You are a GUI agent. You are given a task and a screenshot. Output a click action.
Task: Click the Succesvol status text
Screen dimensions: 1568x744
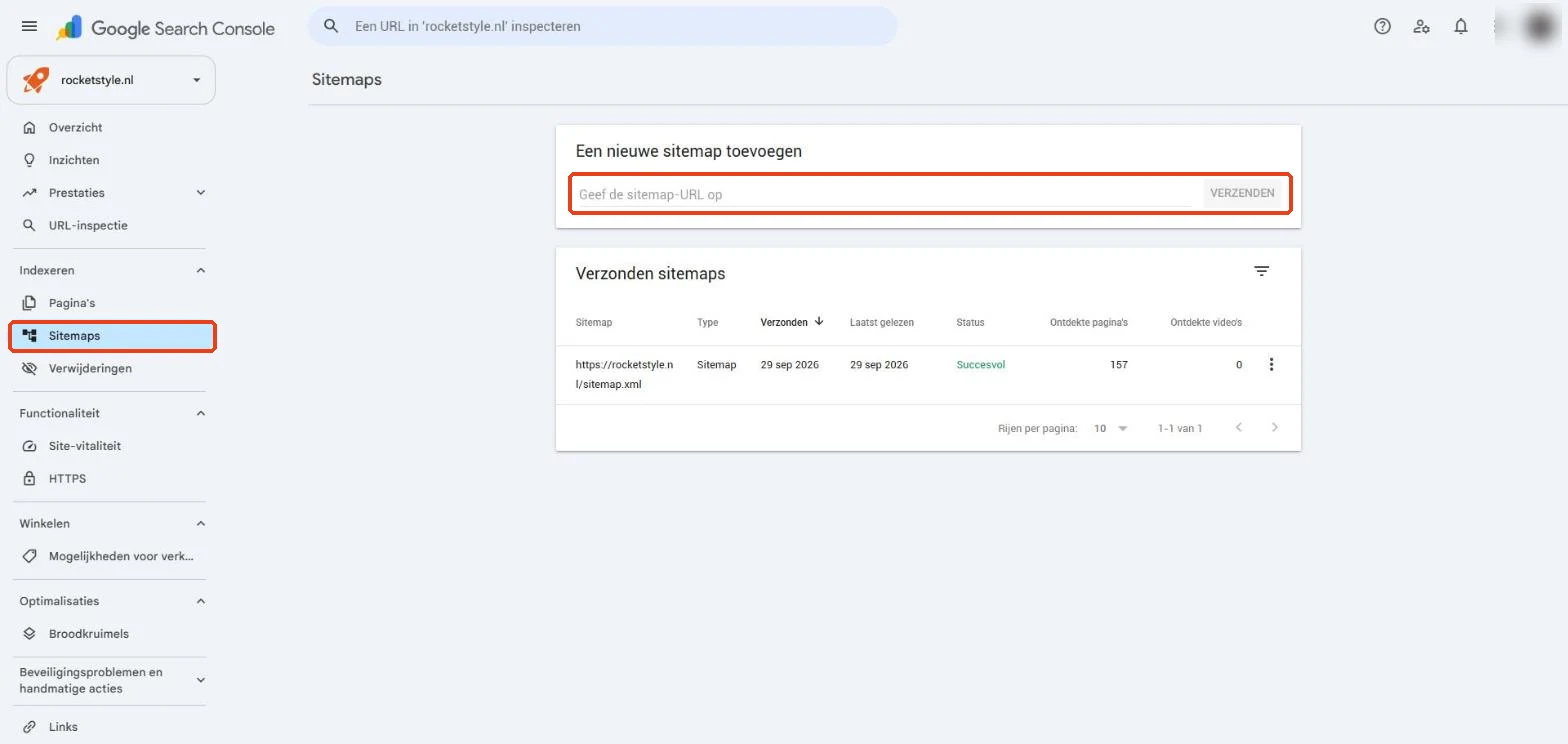(981, 365)
